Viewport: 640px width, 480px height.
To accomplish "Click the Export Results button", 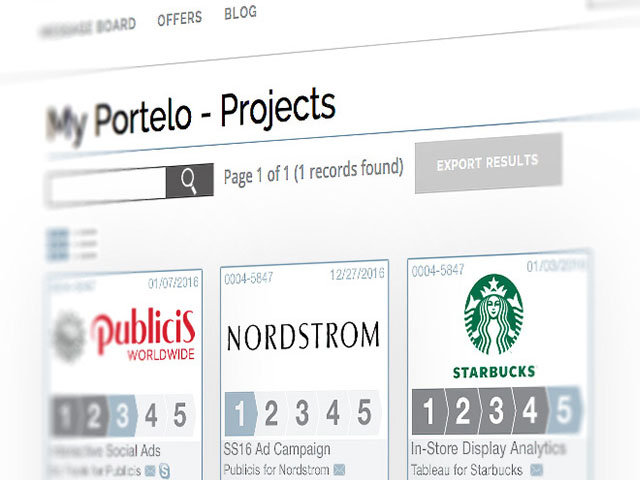I will point(489,162).
